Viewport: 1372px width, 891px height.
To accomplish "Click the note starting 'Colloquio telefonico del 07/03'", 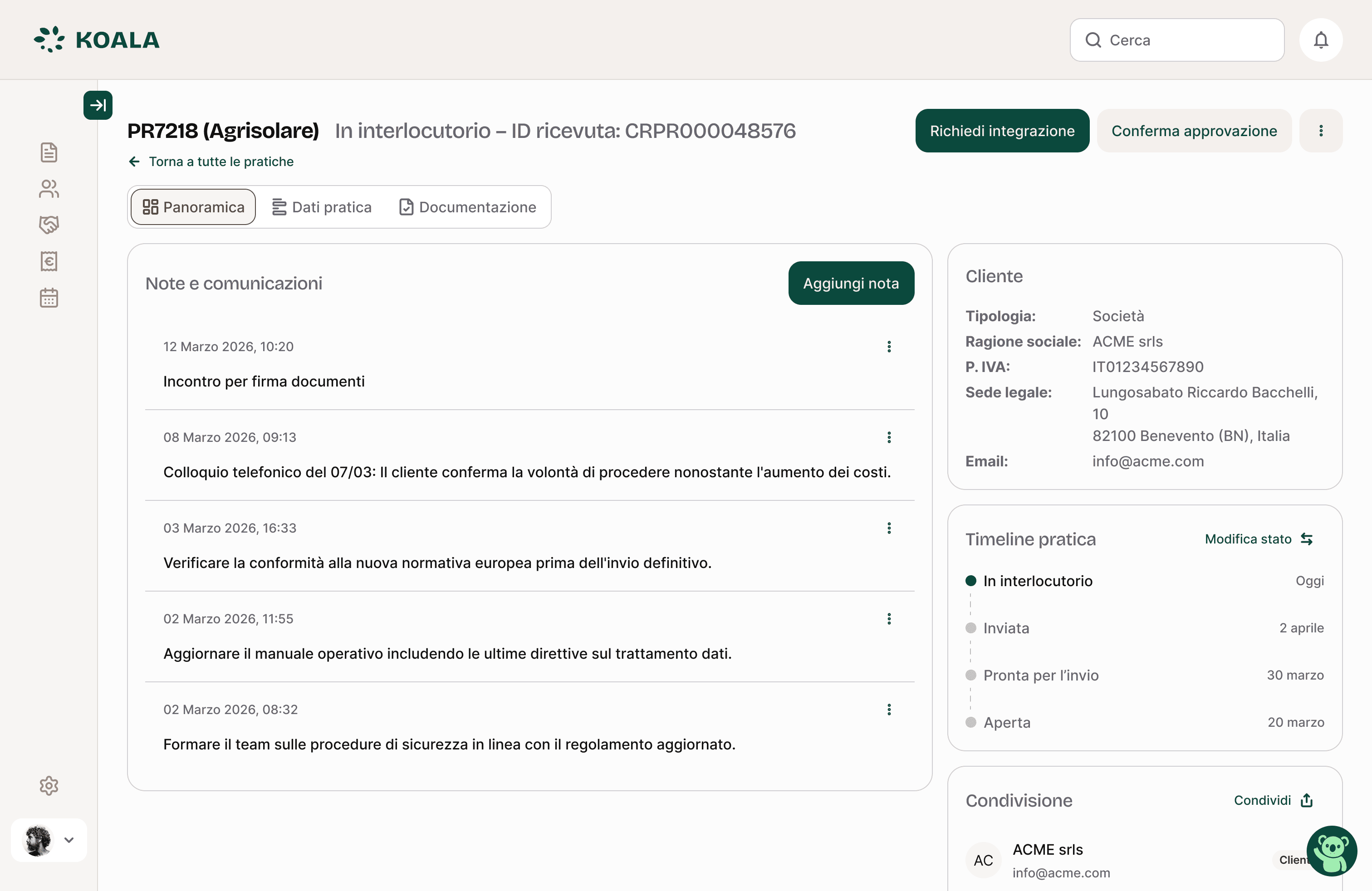I will (527, 472).
